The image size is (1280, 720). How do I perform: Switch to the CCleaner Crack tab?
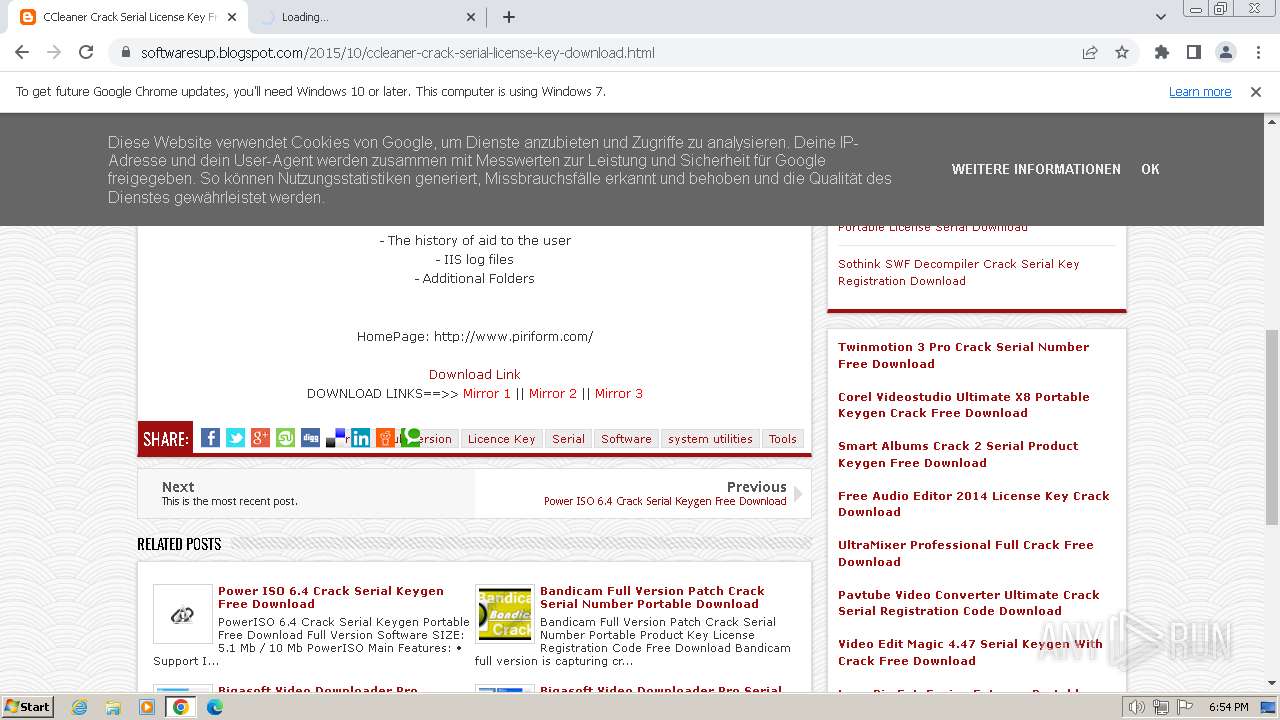coord(128,17)
